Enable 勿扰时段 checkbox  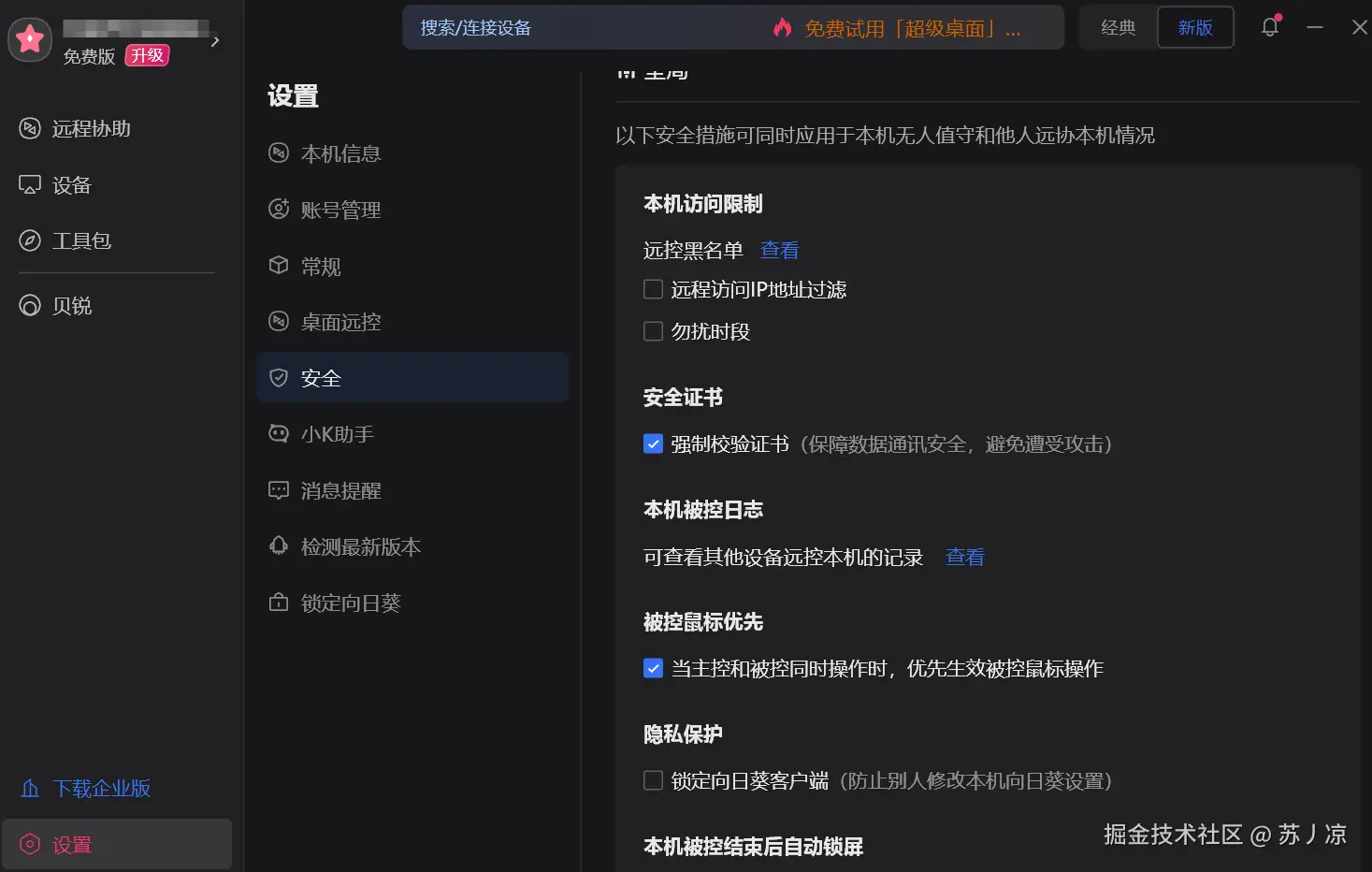pyautogui.click(x=654, y=331)
